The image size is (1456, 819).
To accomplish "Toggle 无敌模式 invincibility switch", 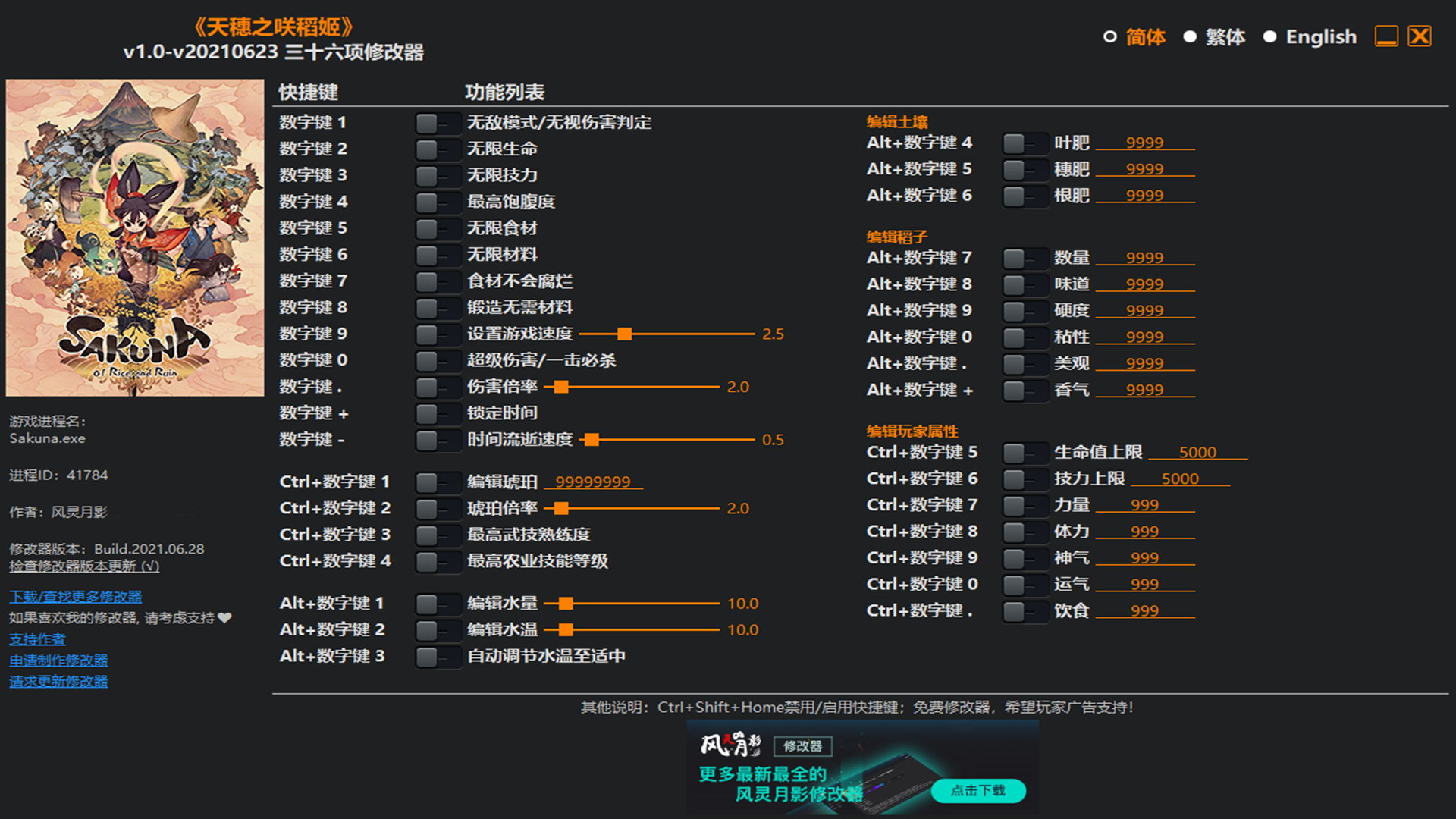I will click(x=438, y=123).
